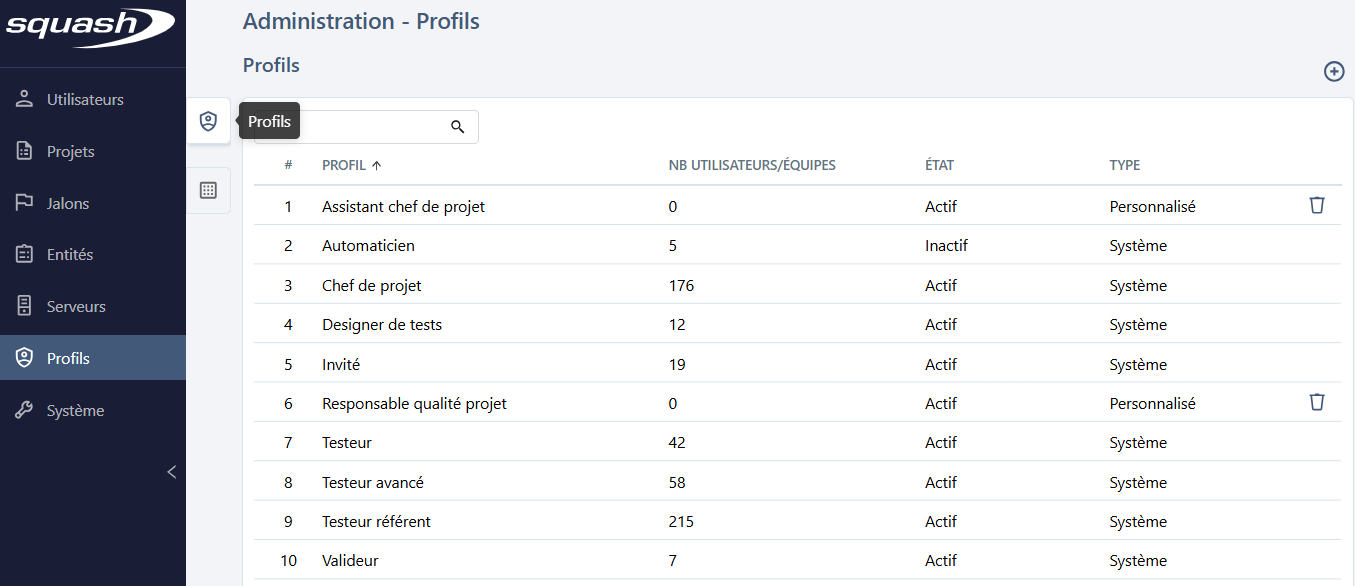Screen dimensions: 1355x586
Task: Delete the Responsable qualité projet profile
Action: click(x=1317, y=401)
